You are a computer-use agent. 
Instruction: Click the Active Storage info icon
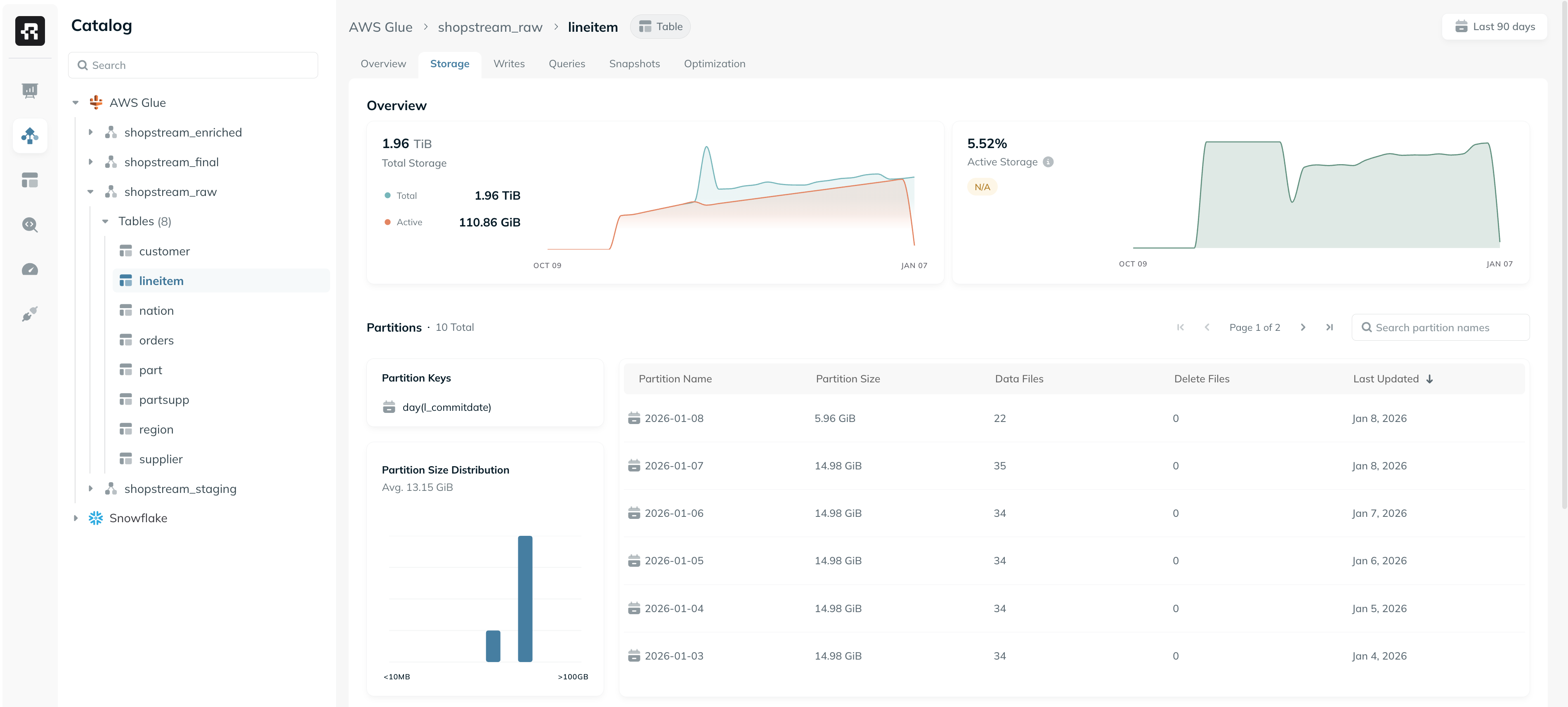point(1048,162)
